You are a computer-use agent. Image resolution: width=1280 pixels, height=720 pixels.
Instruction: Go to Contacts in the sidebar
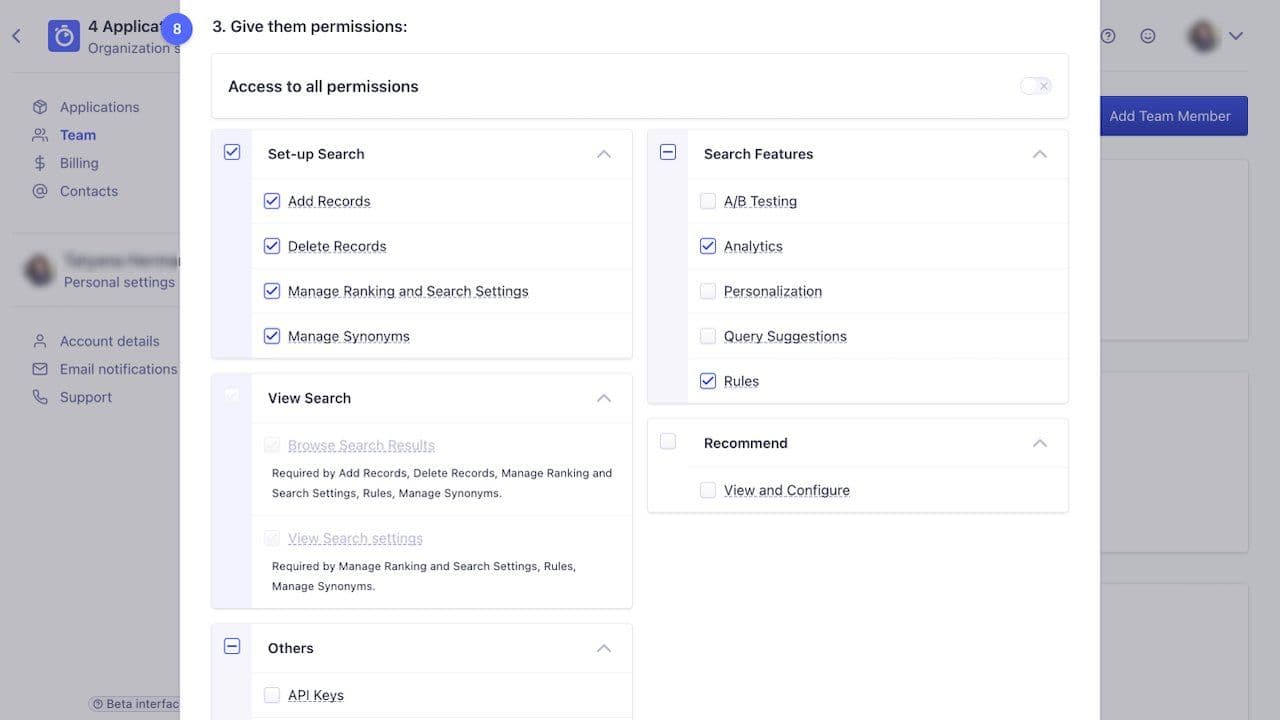tap(89, 191)
